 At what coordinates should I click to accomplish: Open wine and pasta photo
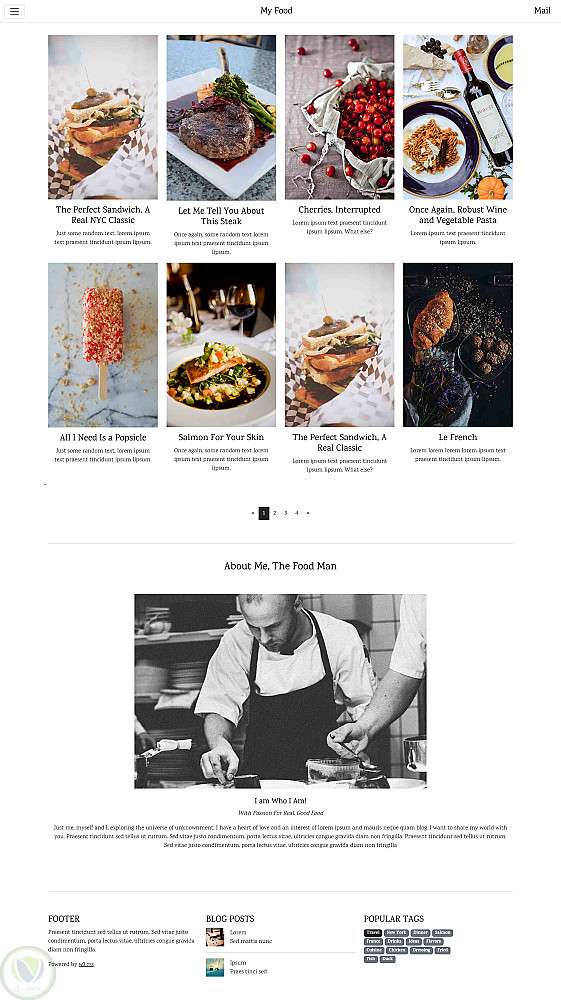click(458, 117)
